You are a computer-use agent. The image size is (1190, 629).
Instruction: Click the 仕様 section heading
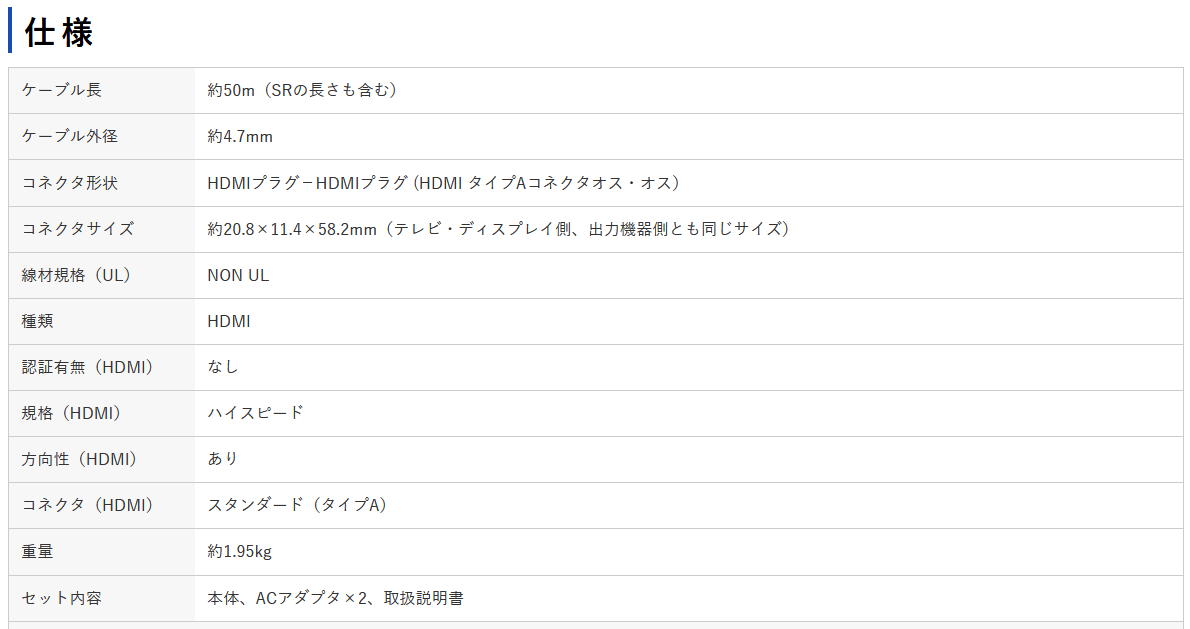58,33
